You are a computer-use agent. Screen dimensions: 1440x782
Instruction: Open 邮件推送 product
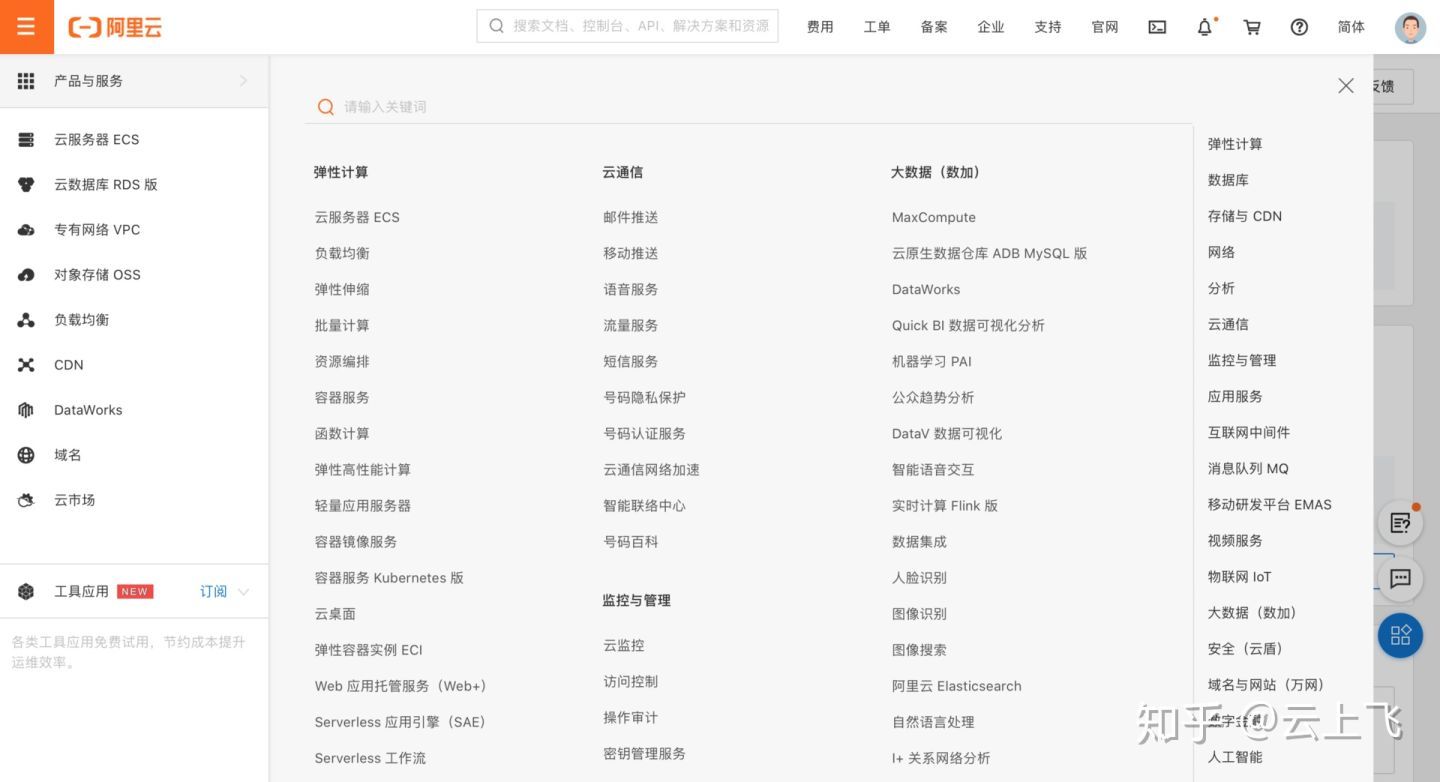pos(630,217)
